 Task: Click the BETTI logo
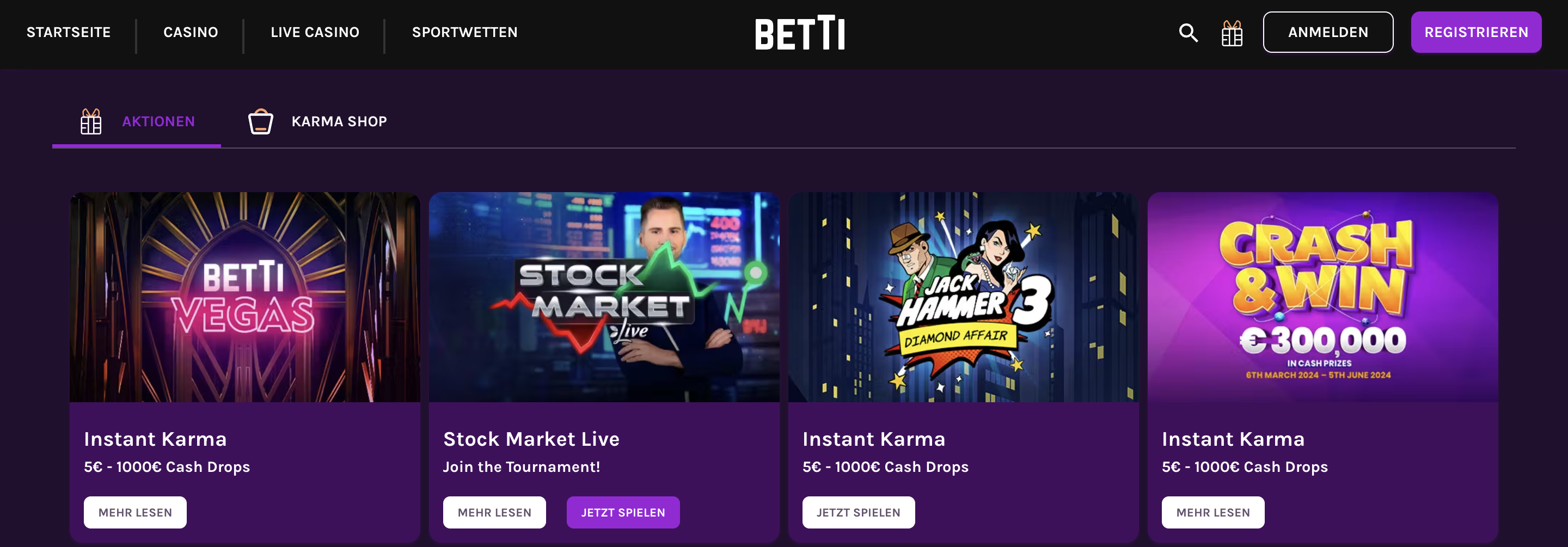pyautogui.click(x=800, y=33)
